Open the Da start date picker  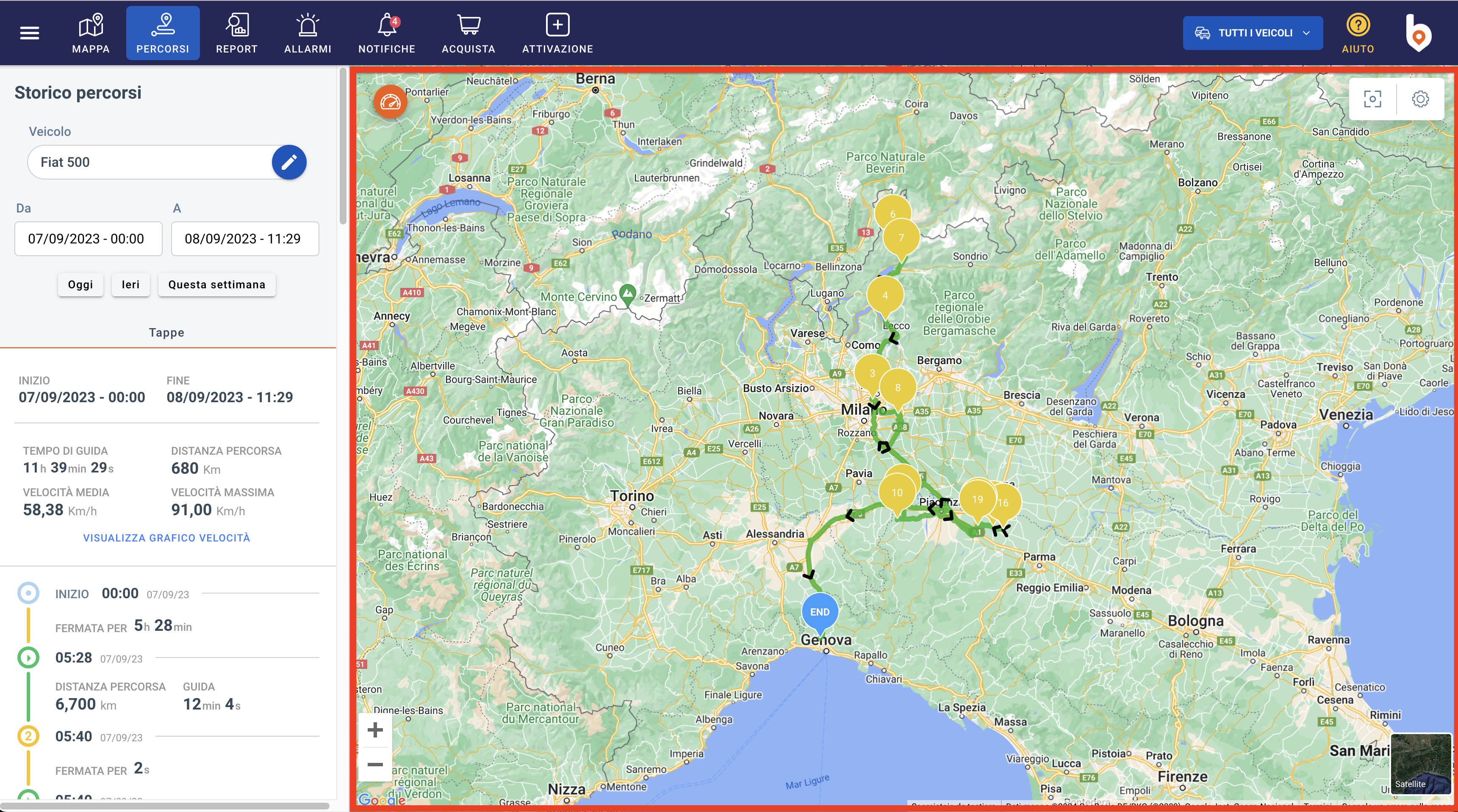pyautogui.click(x=88, y=239)
